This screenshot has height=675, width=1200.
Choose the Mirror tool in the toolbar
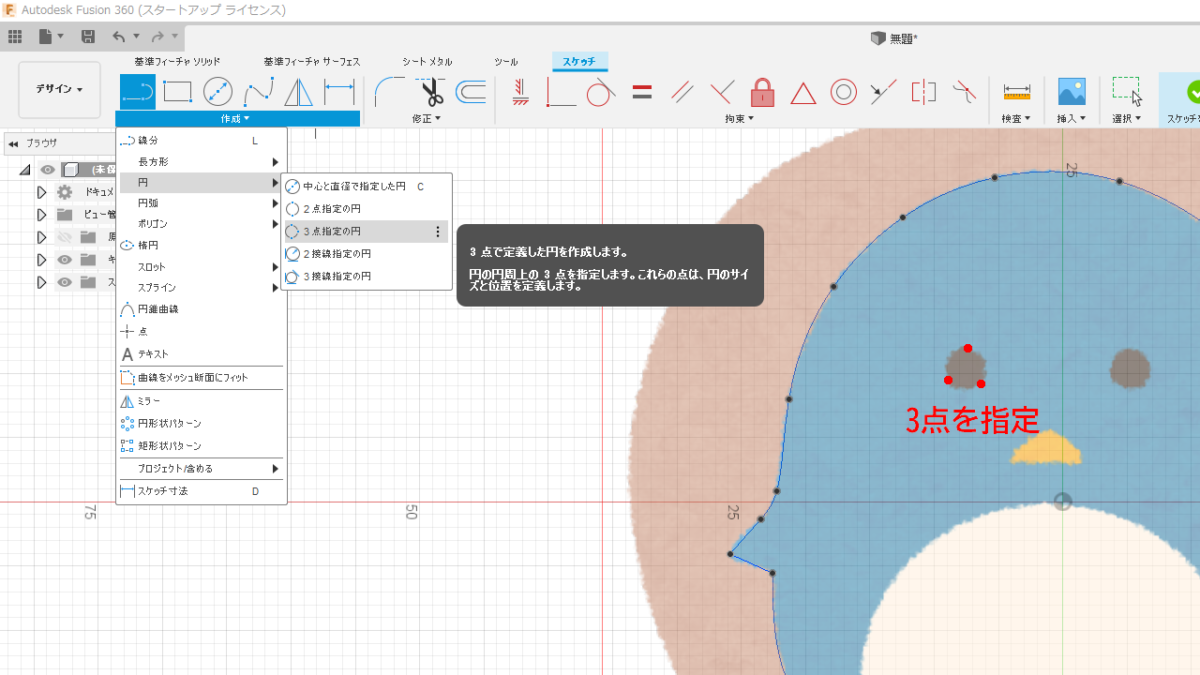point(298,92)
